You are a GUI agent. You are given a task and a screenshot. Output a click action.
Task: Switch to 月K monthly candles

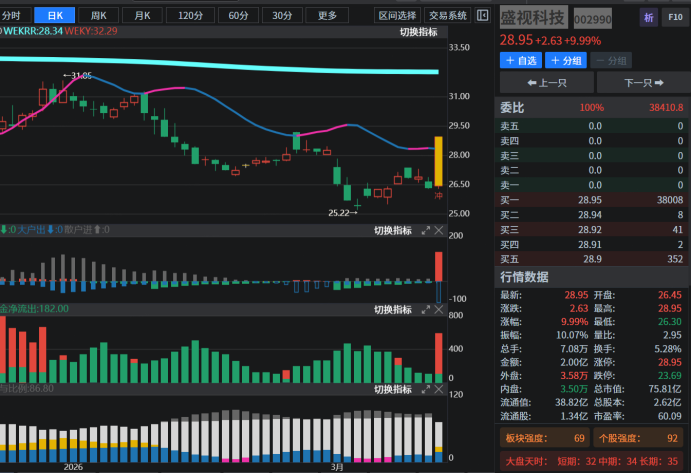coord(142,15)
